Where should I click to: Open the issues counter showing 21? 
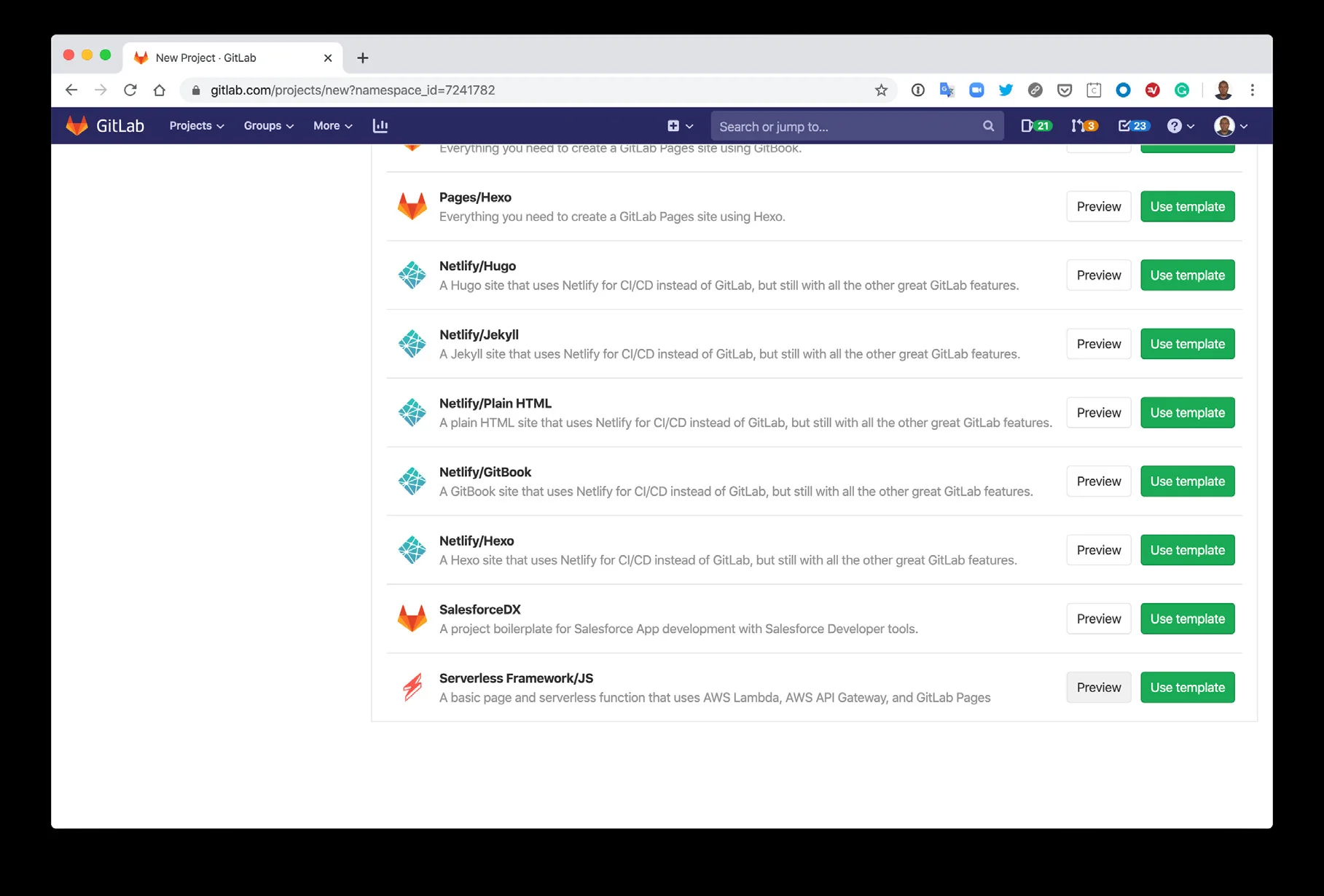click(1035, 126)
